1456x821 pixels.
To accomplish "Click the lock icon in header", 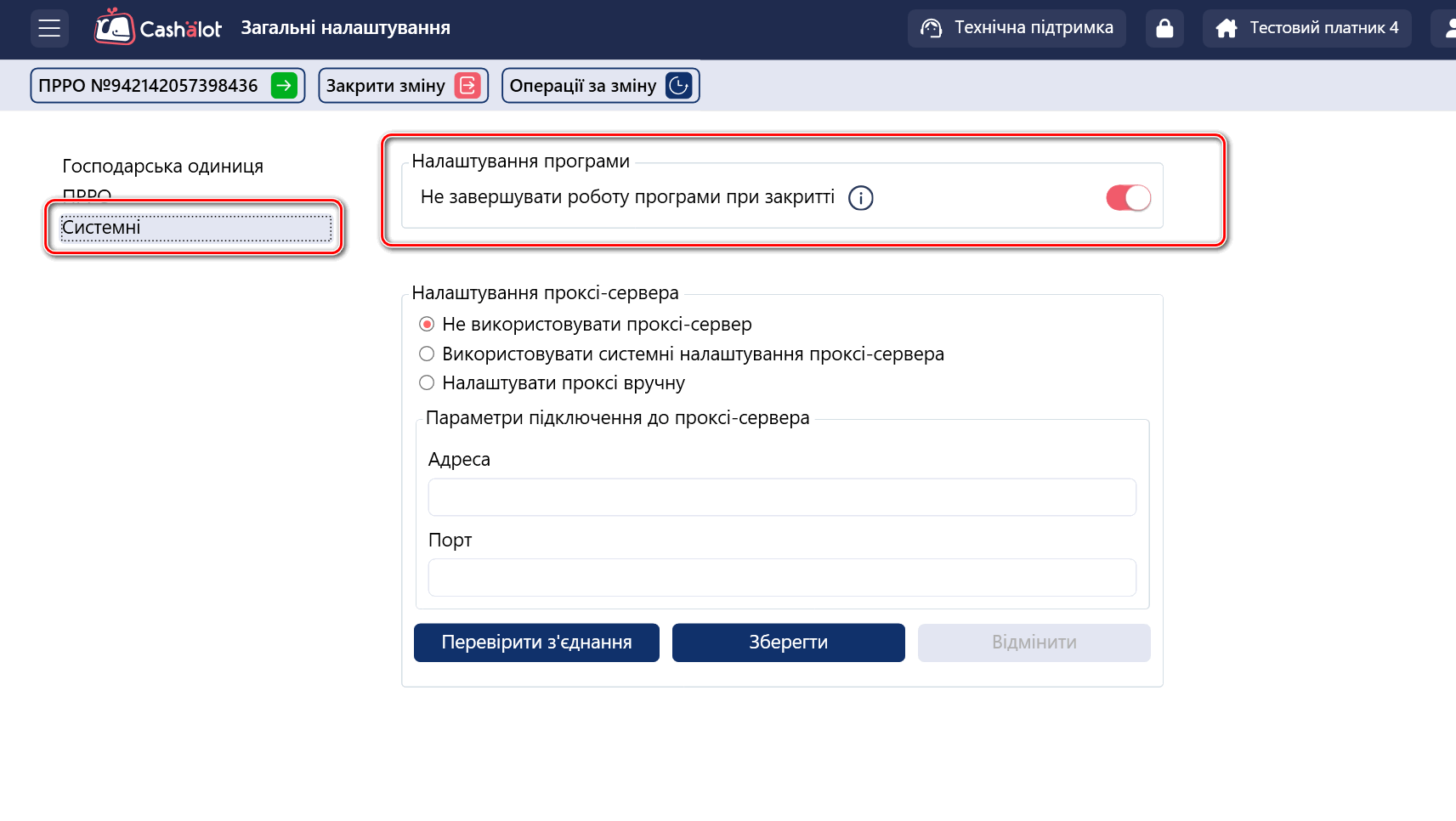I will coord(1164,28).
